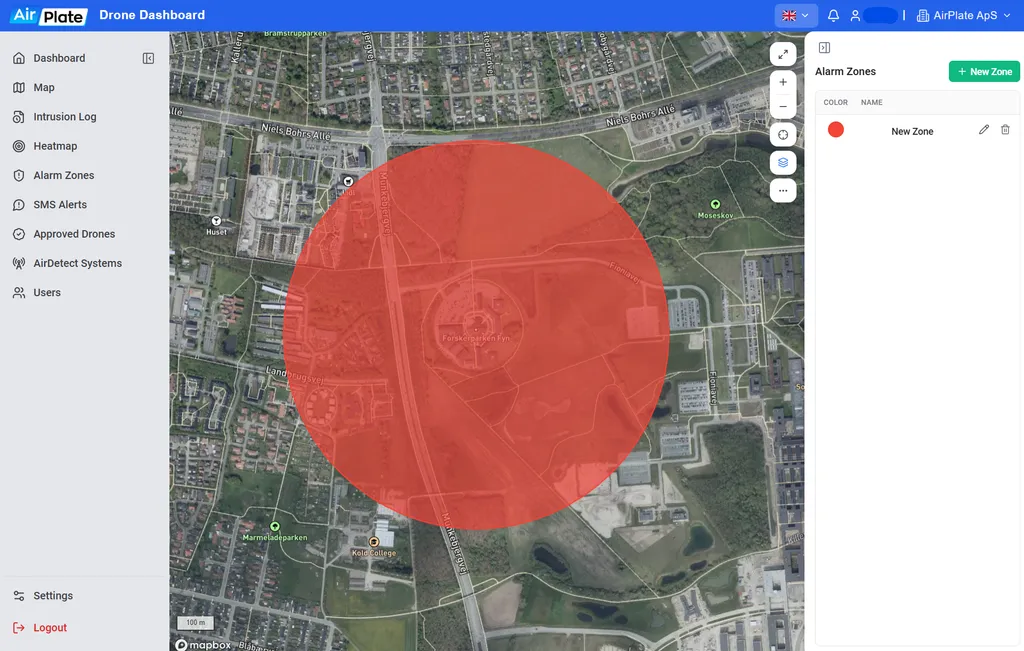Delete New Zone with trash icon
The image size is (1024, 651).
[1005, 130]
